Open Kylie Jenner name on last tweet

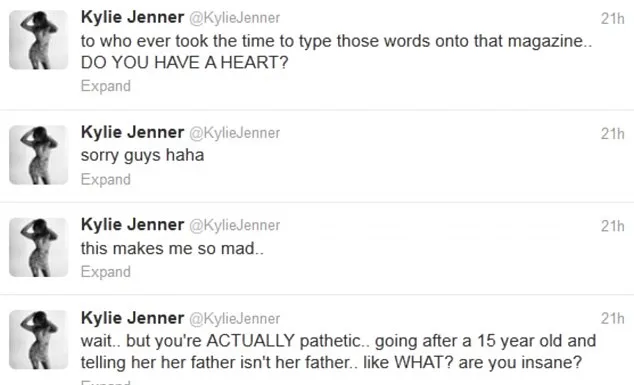pyautogui.click(x=132, y=318)
